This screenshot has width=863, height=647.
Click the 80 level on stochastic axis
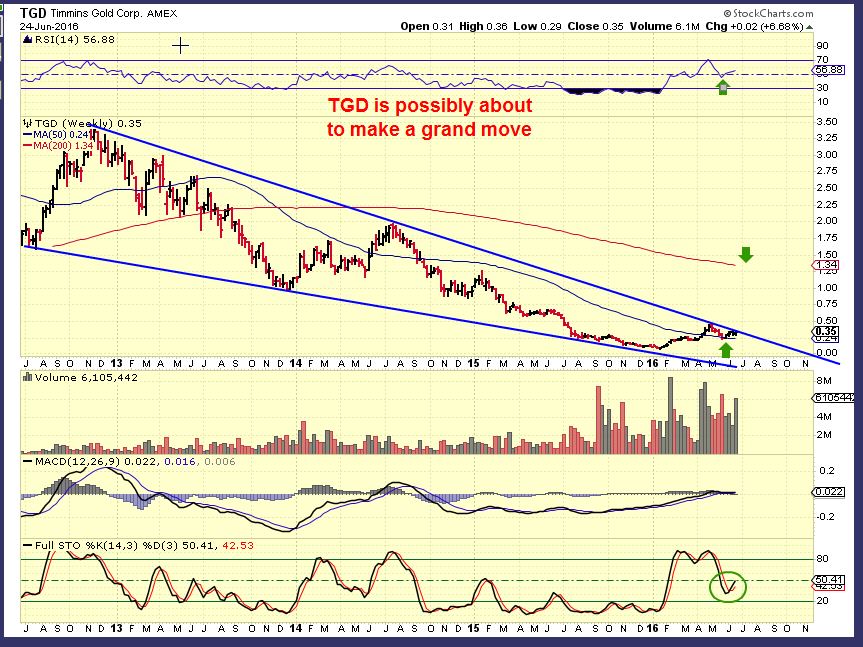pos(822,559)
